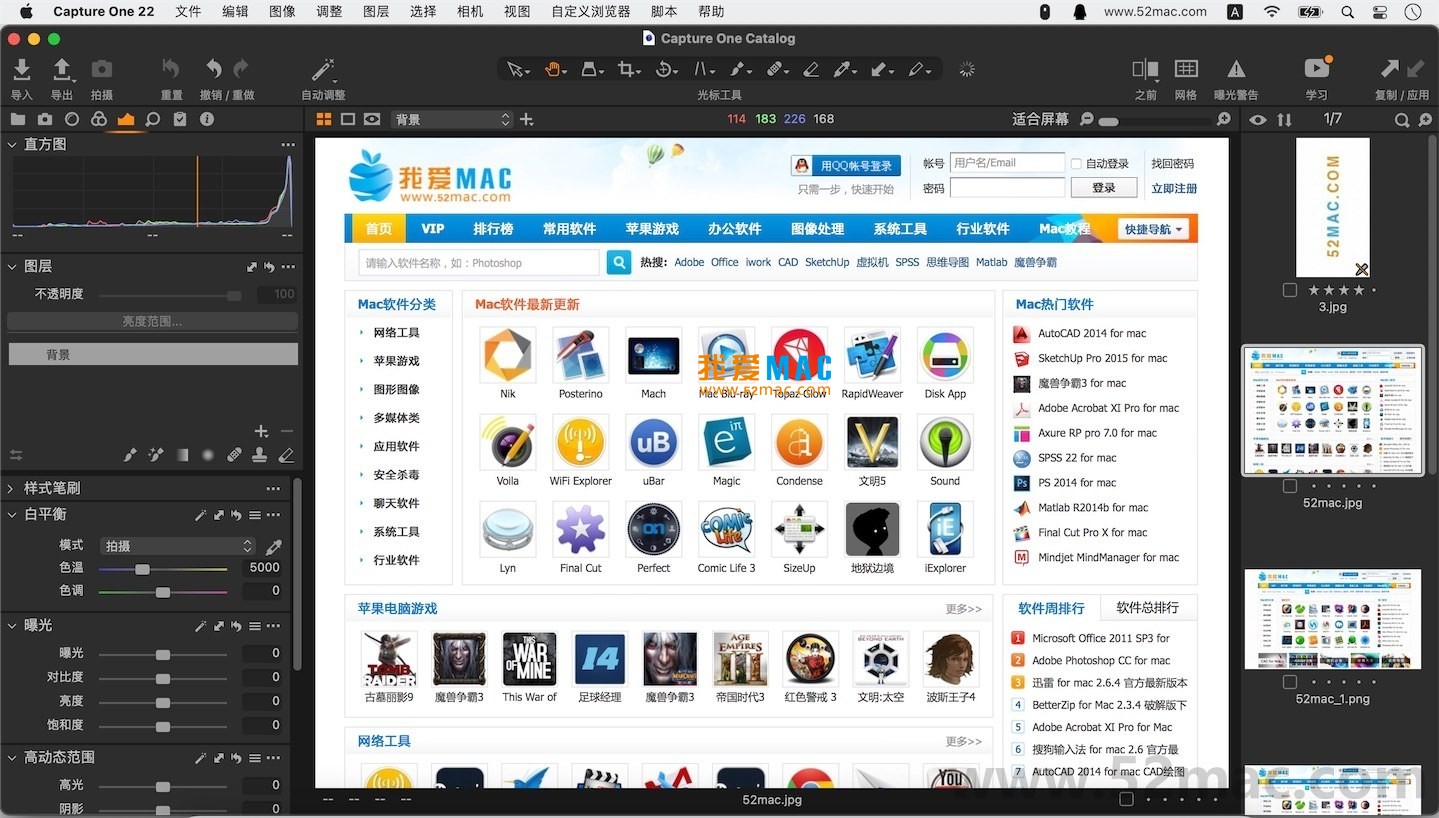Screen dimensions: 1439x818
Task: Switch viewer to single-view mode
Action: [x=348, y=119]
